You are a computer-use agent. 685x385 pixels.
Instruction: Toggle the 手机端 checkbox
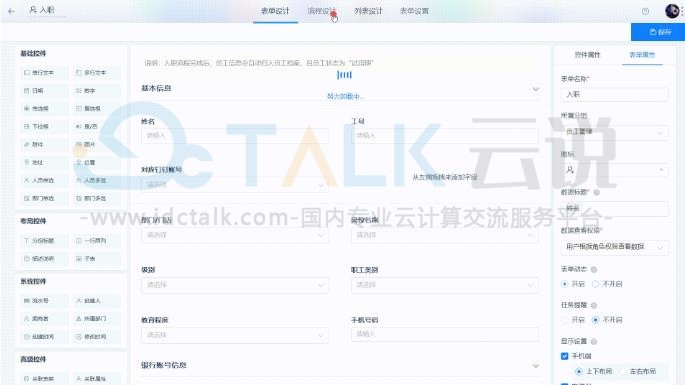pyautogui.click(x=564, y=356)
